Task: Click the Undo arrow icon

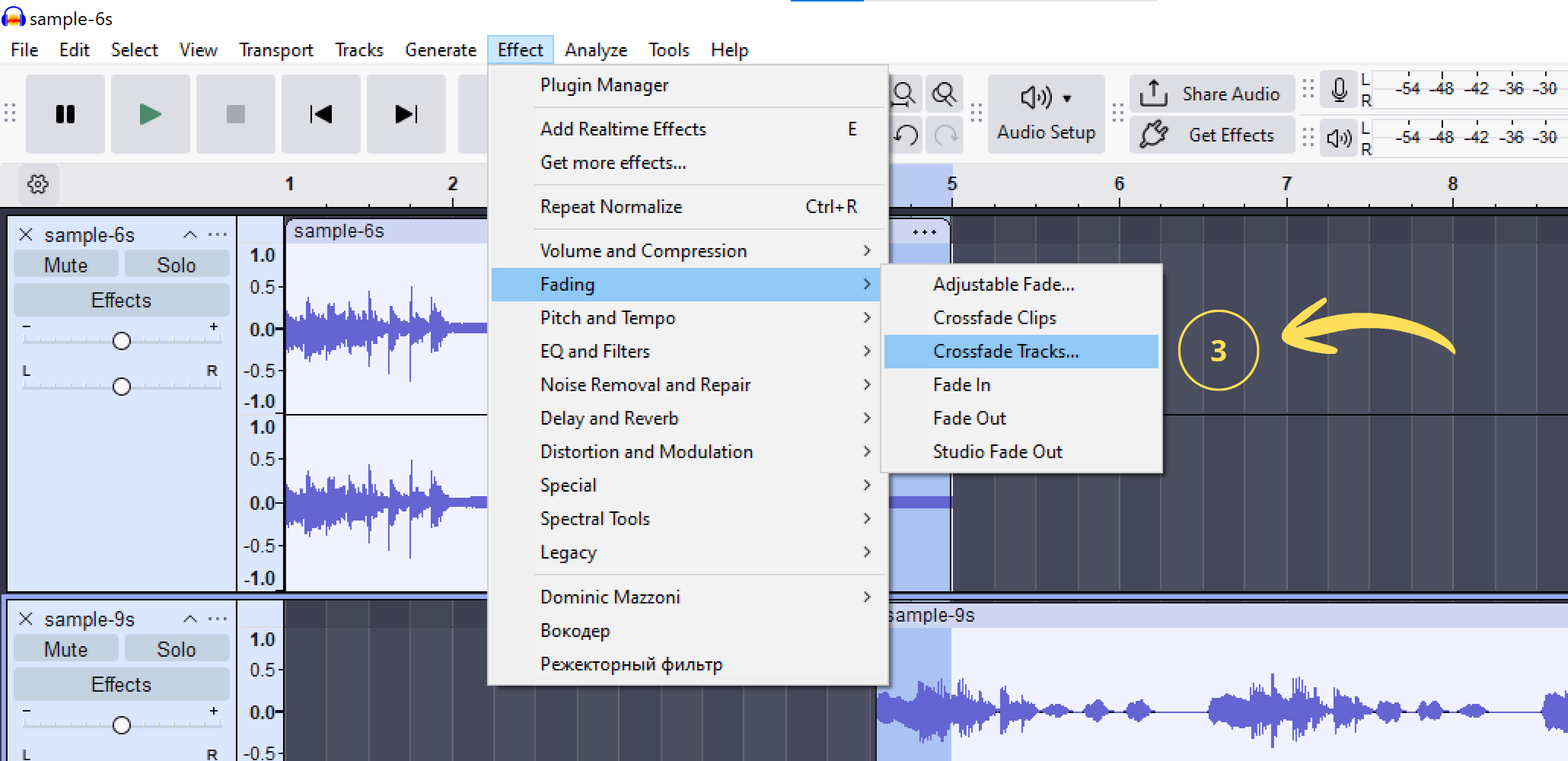Action: pos(906,135)
